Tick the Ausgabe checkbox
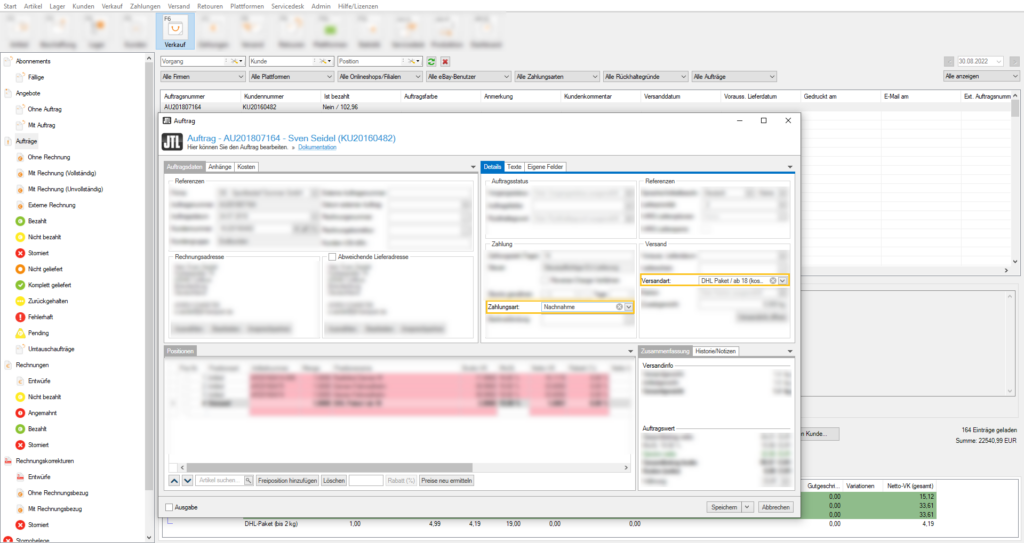Viewport: 1024px width, 543px height. click(168, 507)
